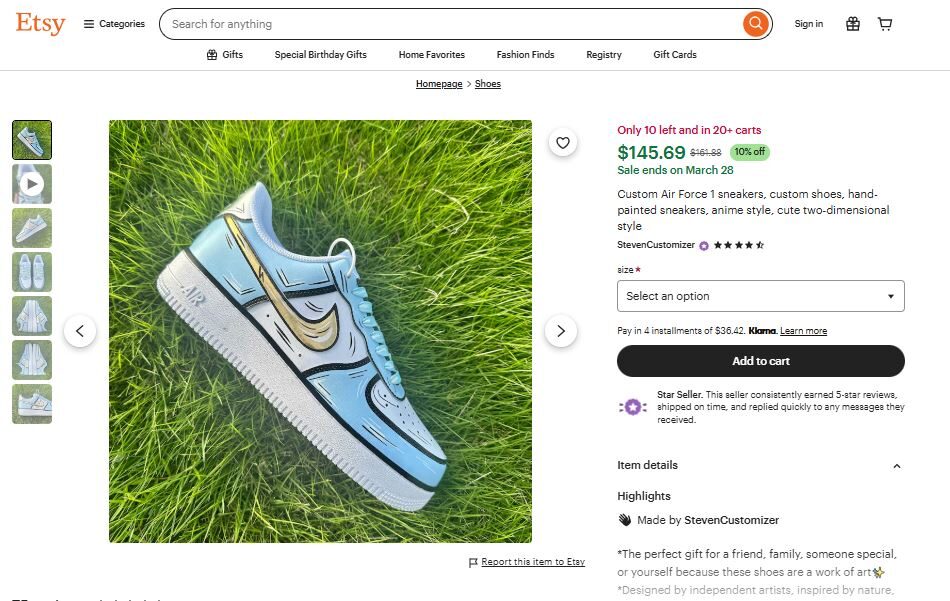Open the size Select an option dropdown

(x=760, y=296)
